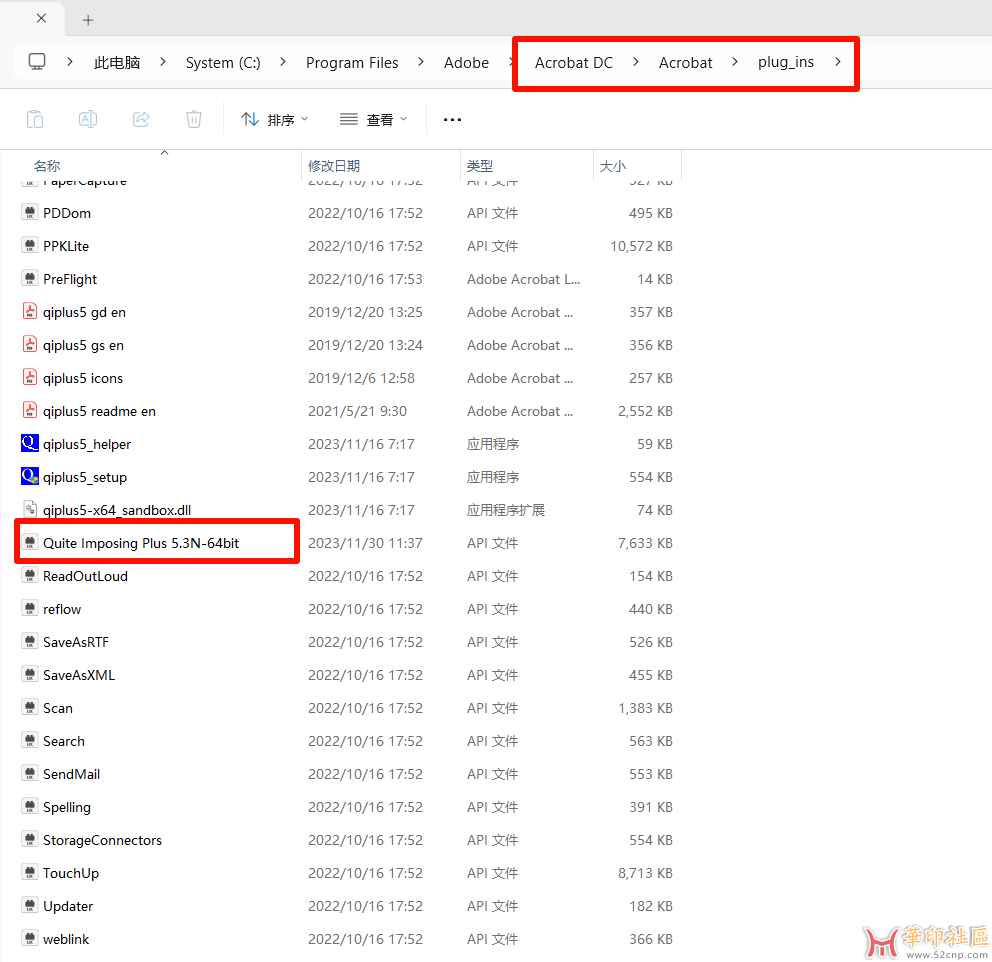Click the DLL icon of qiplus5-x64_sandbox.dll
This screenshot has height=962, width=992.
(x=30, y=509)
